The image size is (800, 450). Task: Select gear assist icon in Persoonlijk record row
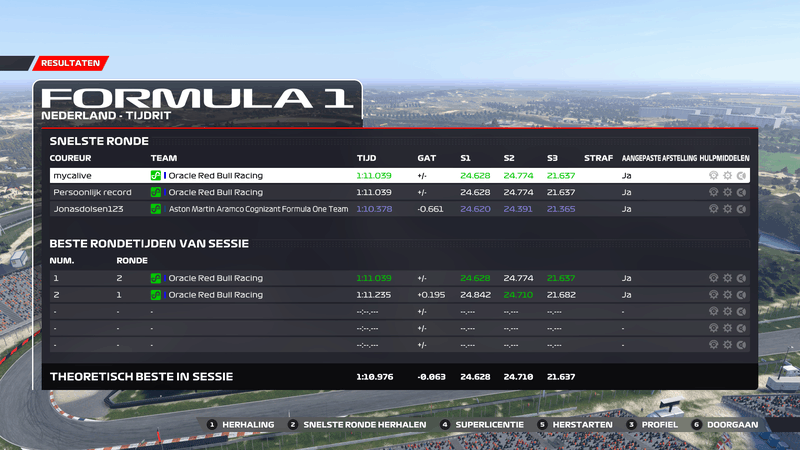(x=728, y=192)
